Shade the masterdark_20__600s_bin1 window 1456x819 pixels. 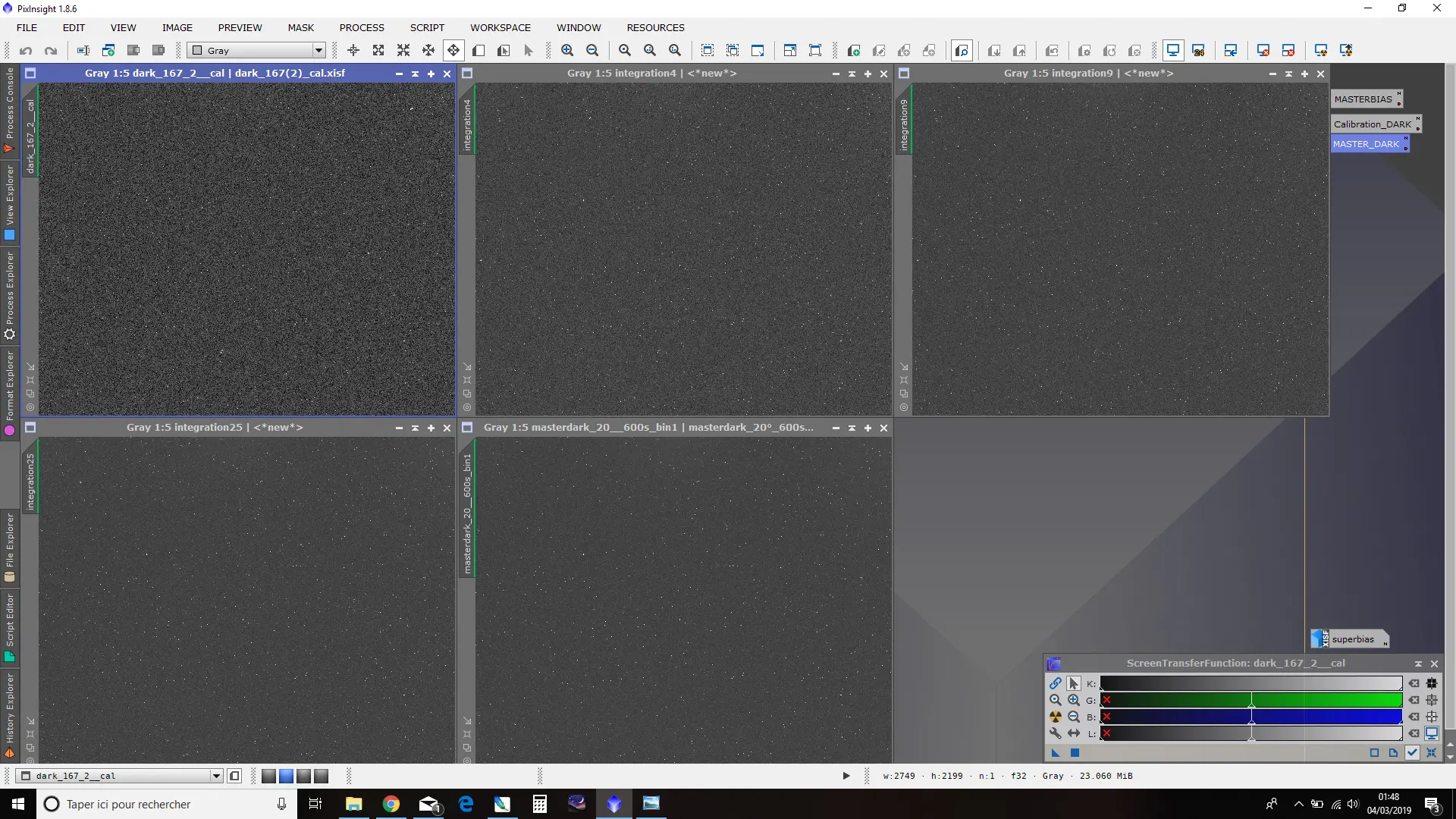point(852,428)
